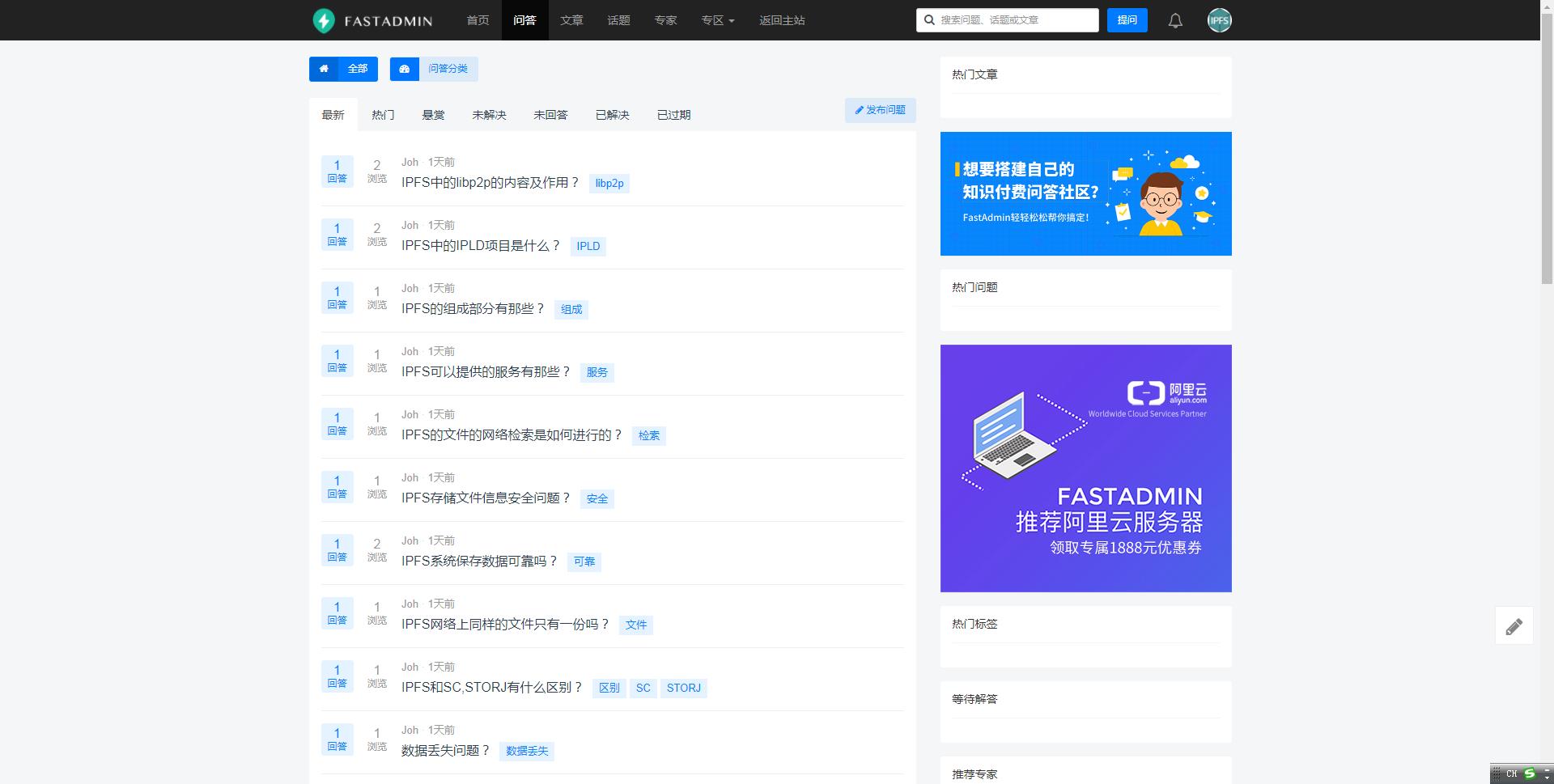Switch to the 未回答 tab
The image size is (1554, 784).
(x=550, y=115)
